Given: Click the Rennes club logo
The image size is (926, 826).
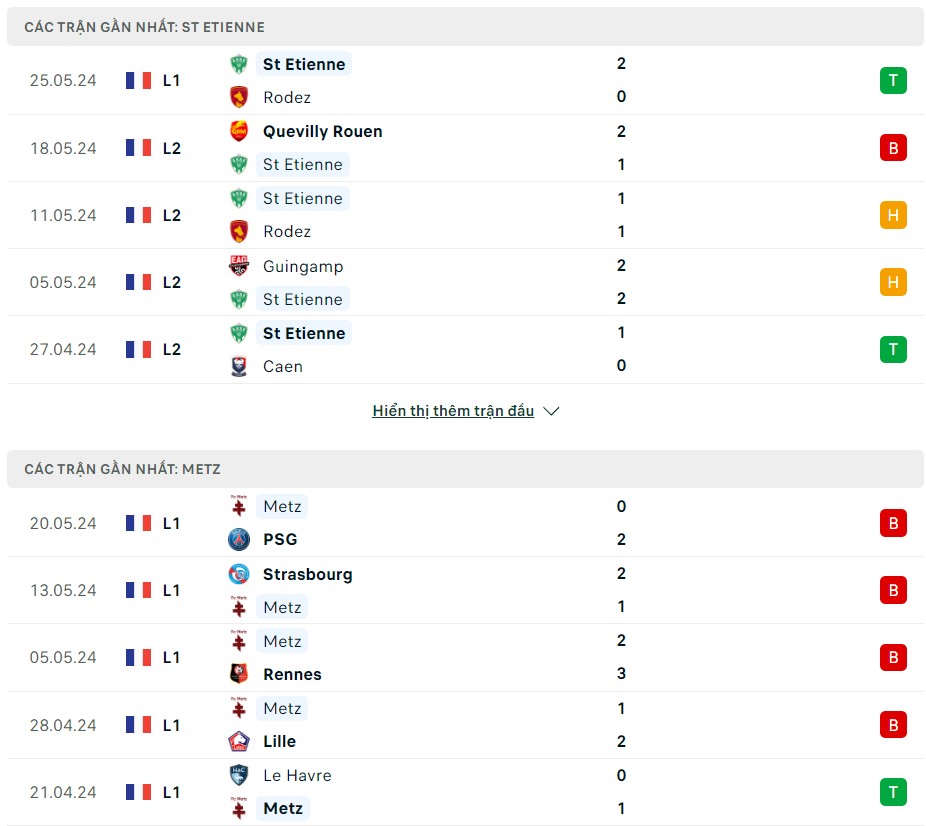Looking at the screenshot, I should click(238, 674).
